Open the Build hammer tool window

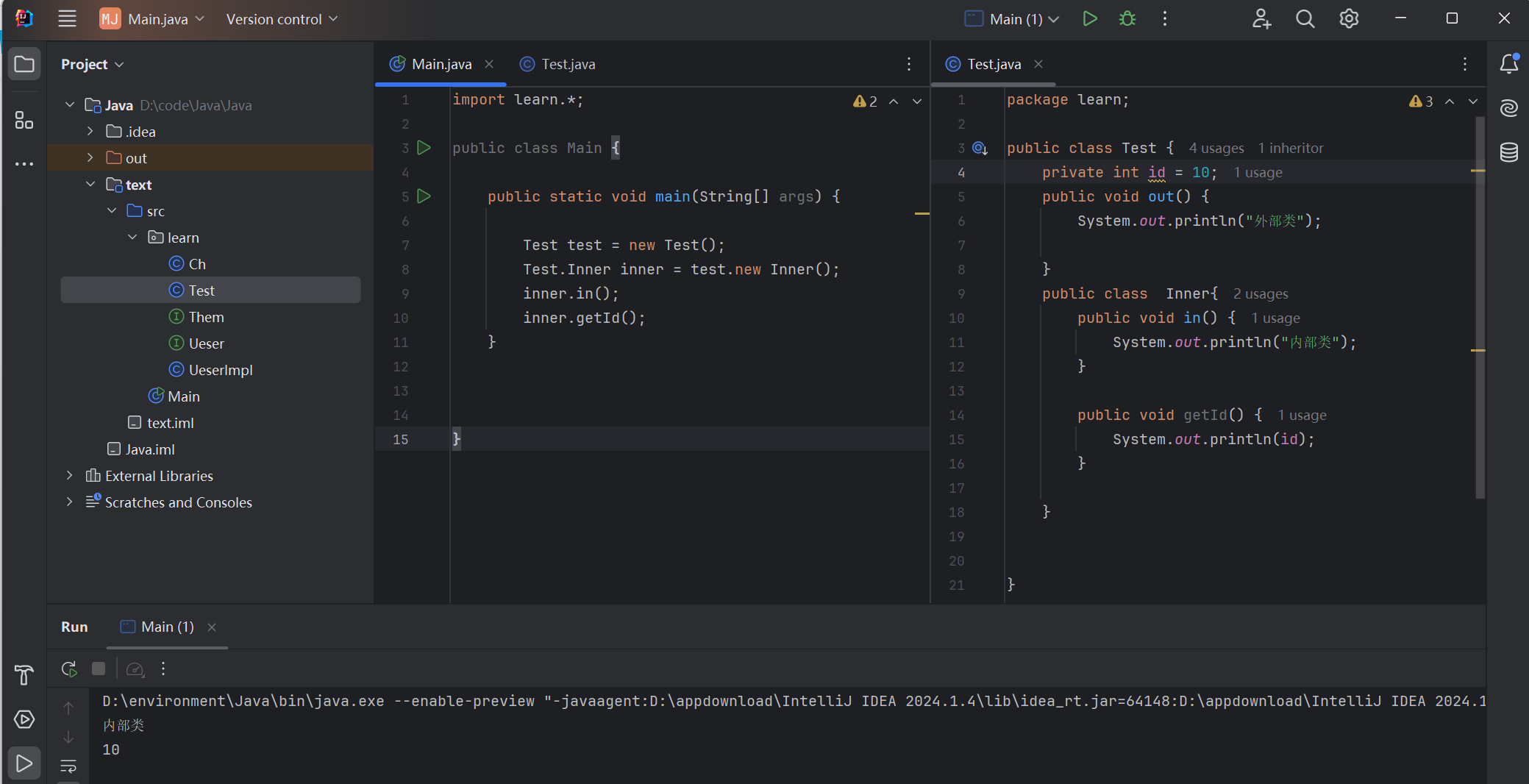click(x=24, y=674)
